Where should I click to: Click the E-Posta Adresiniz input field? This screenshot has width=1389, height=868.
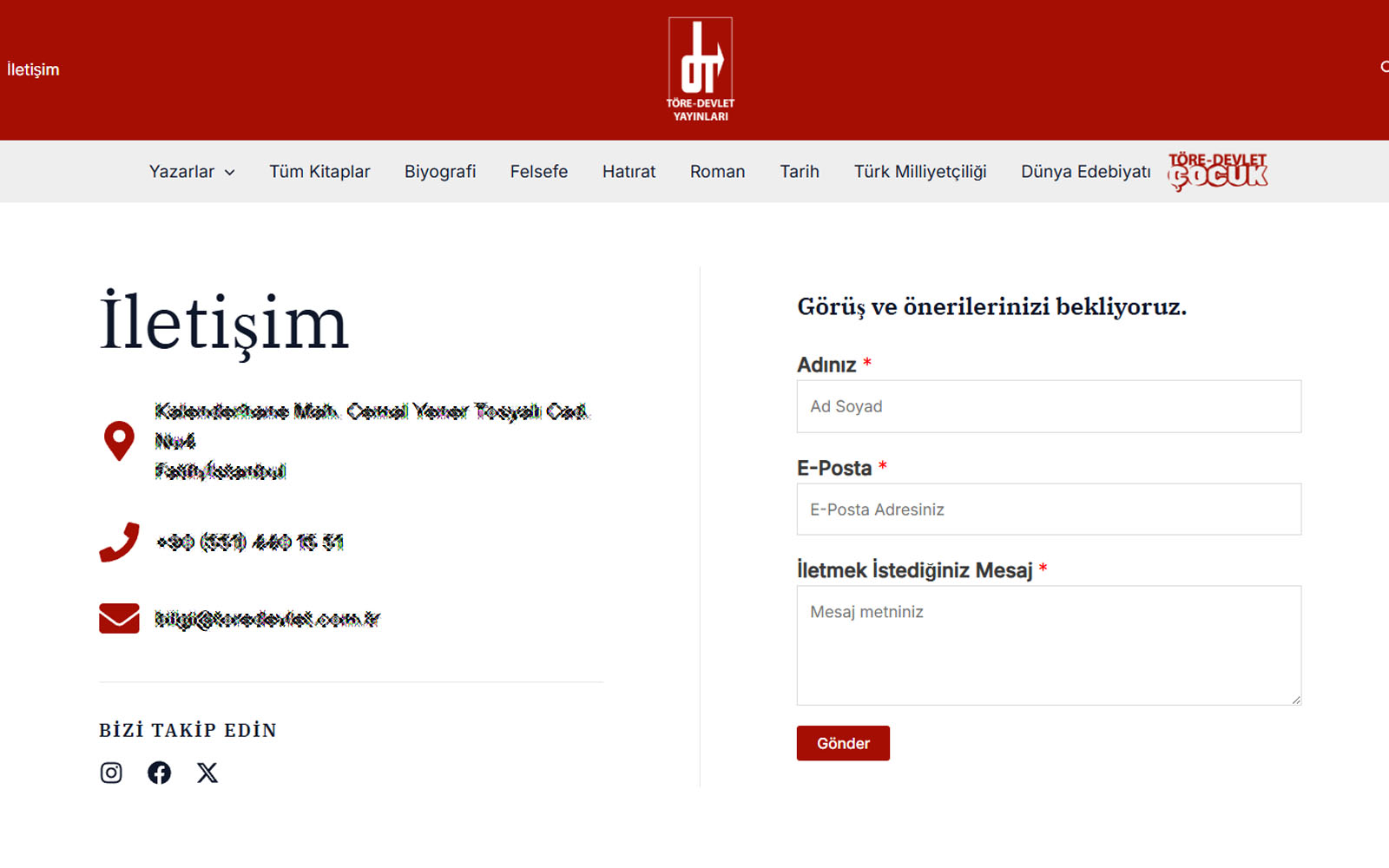click(x=1049, y=510)
